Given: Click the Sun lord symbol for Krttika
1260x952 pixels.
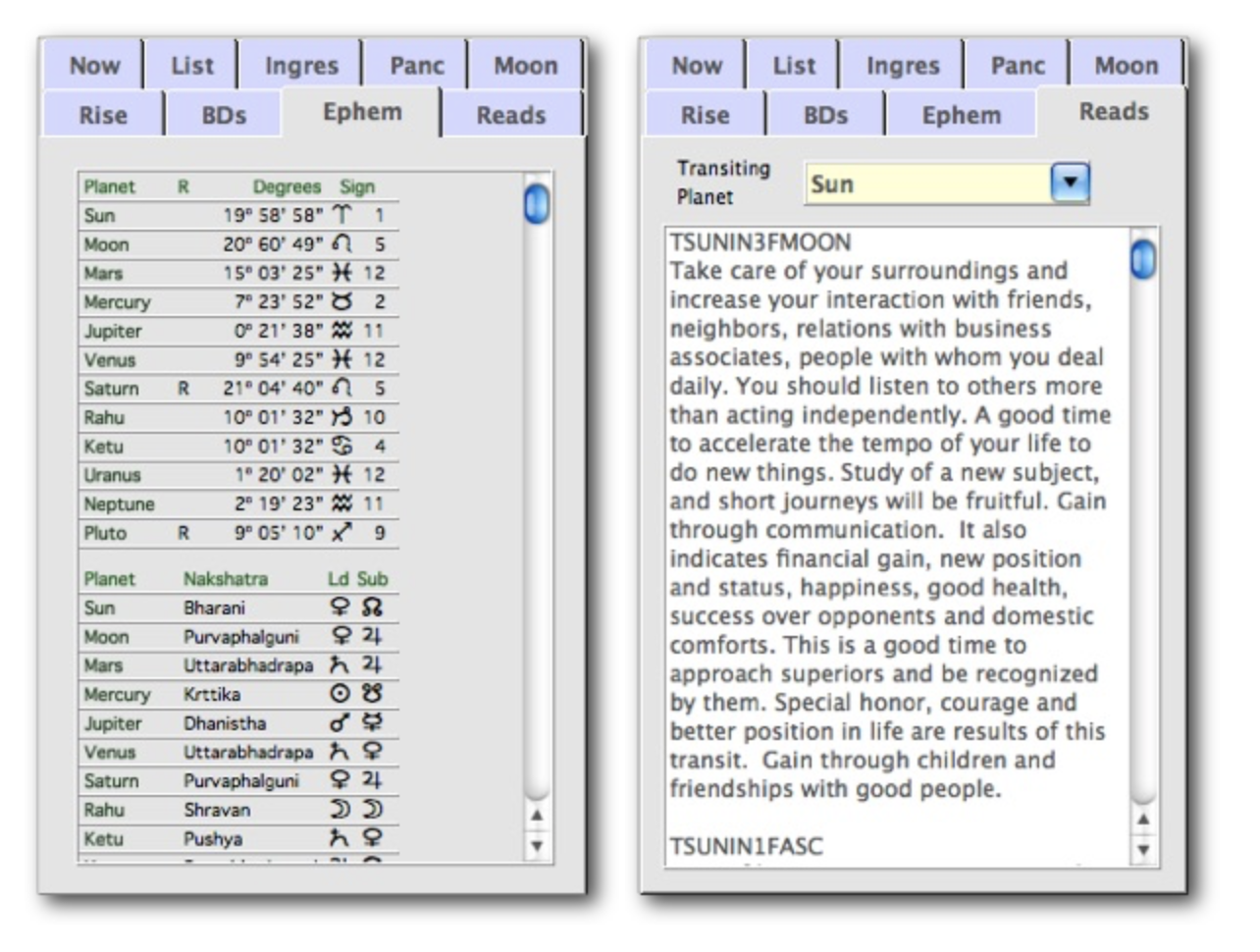Looking at the screenshot, I should pos(340,694).
